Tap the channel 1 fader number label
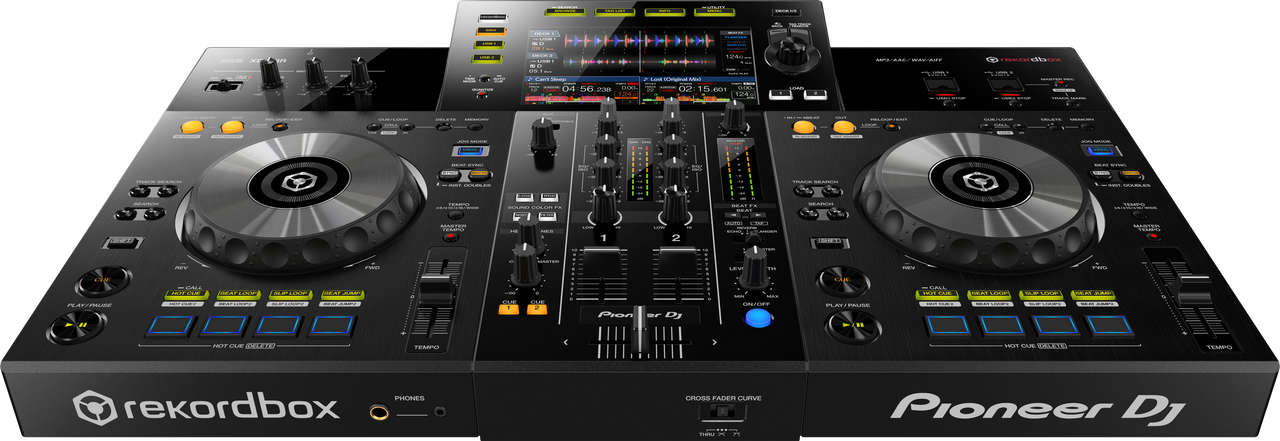The width and height of the screenshot is (1280, 441). [x=603, y=237]
